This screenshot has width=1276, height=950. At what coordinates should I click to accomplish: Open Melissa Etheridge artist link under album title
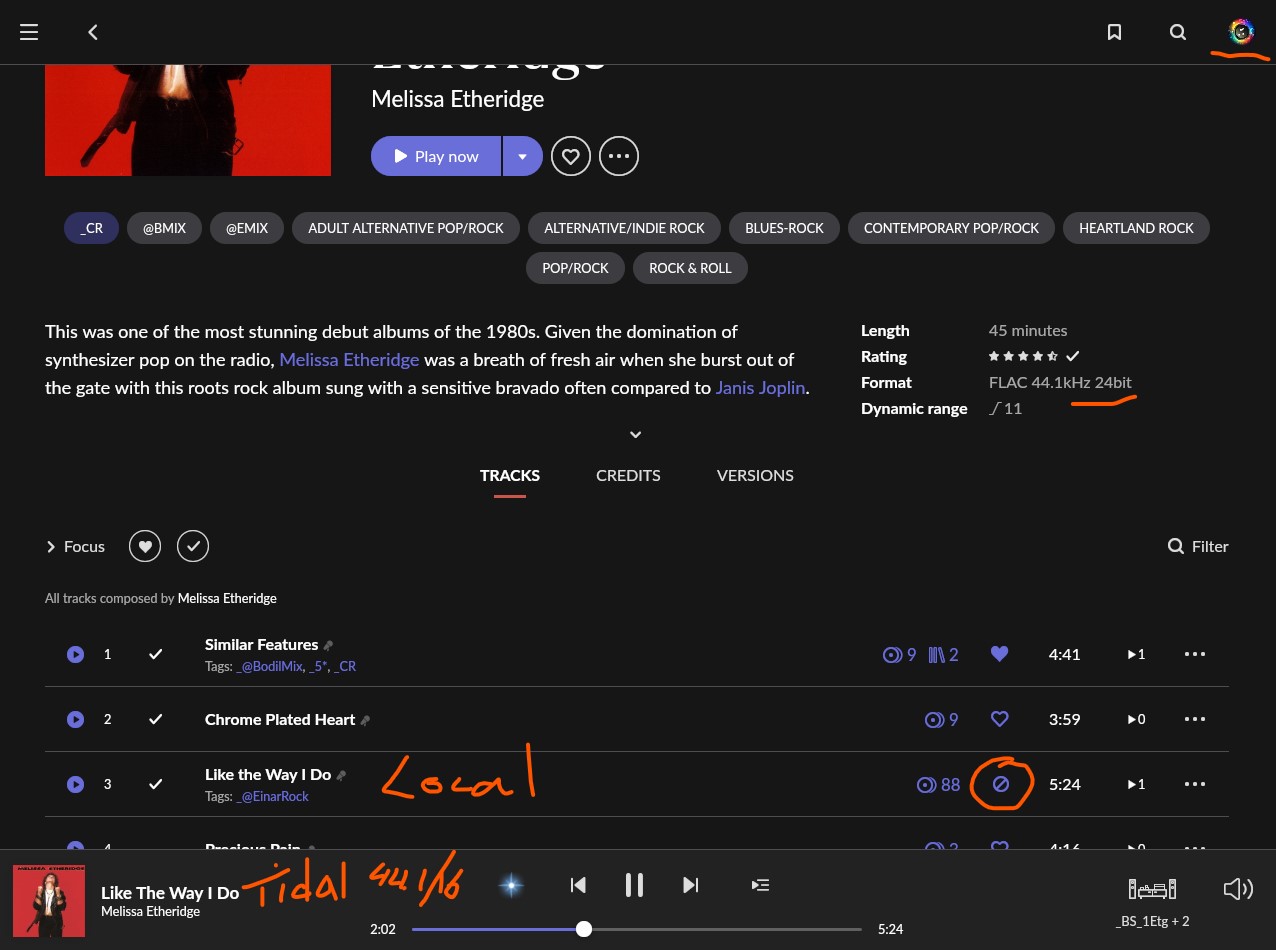(458, 99)
